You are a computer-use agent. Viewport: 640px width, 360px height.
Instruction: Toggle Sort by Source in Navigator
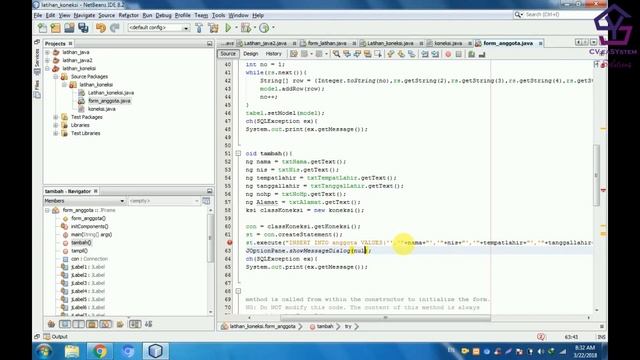pyautogui.click(x=149, y=324)
